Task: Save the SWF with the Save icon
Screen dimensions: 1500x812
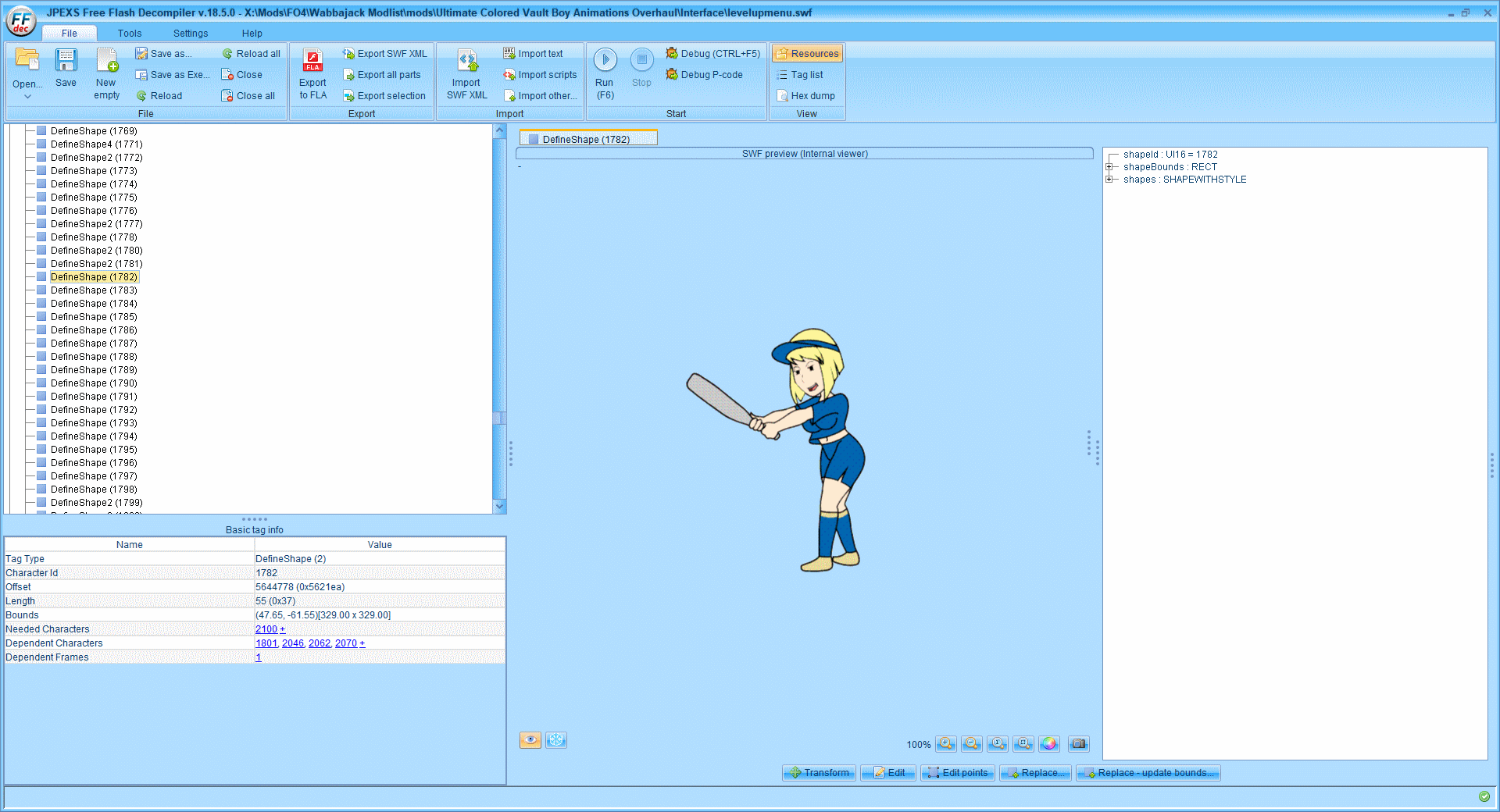Action: coord(66,60)
